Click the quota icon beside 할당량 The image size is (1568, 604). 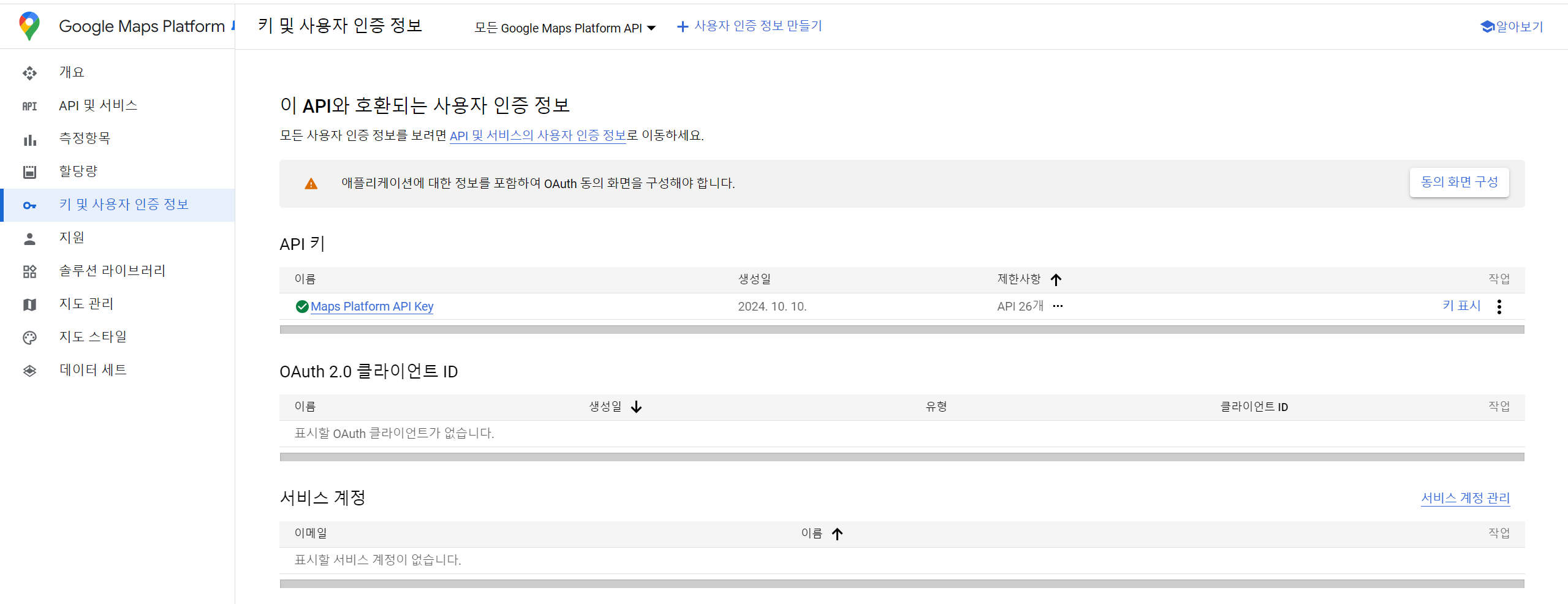coord(29,172)
